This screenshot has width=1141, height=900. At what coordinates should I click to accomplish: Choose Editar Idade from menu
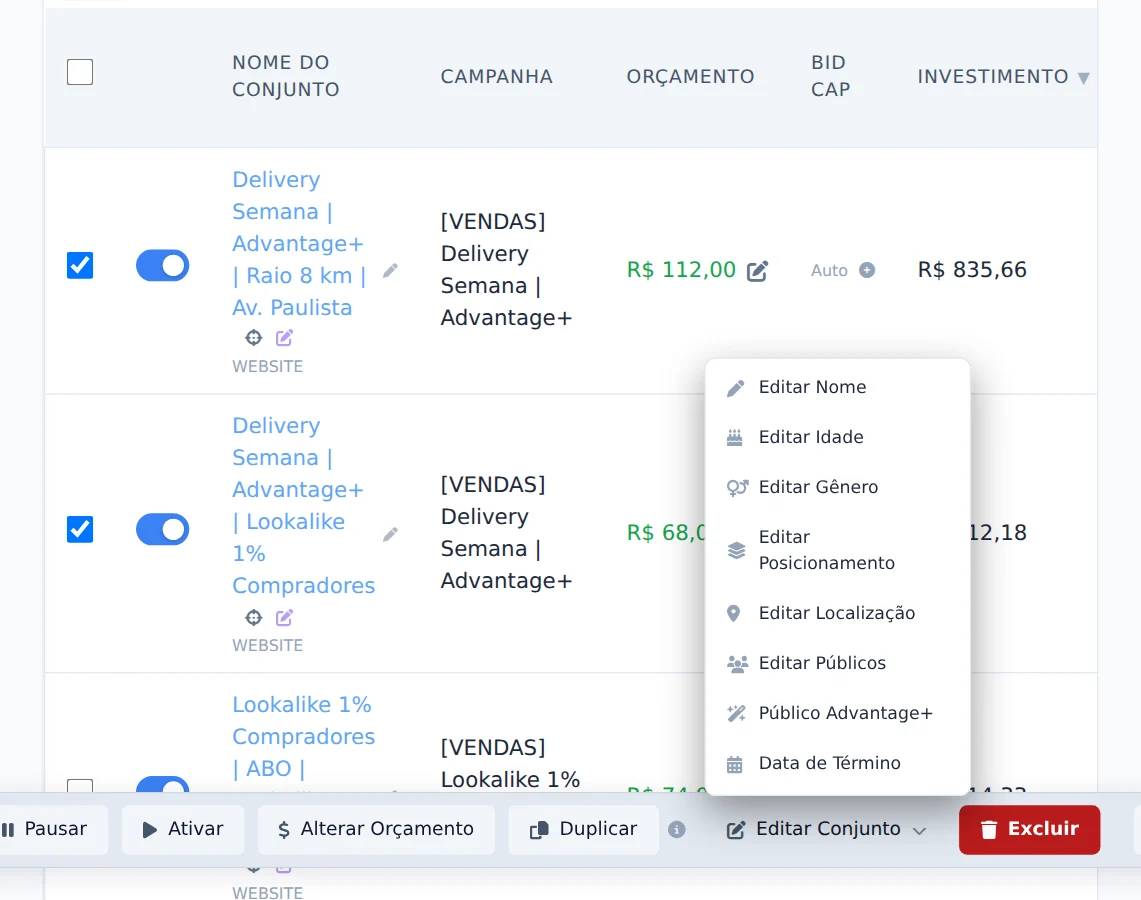pyautogui.click(x=838, y=437)
